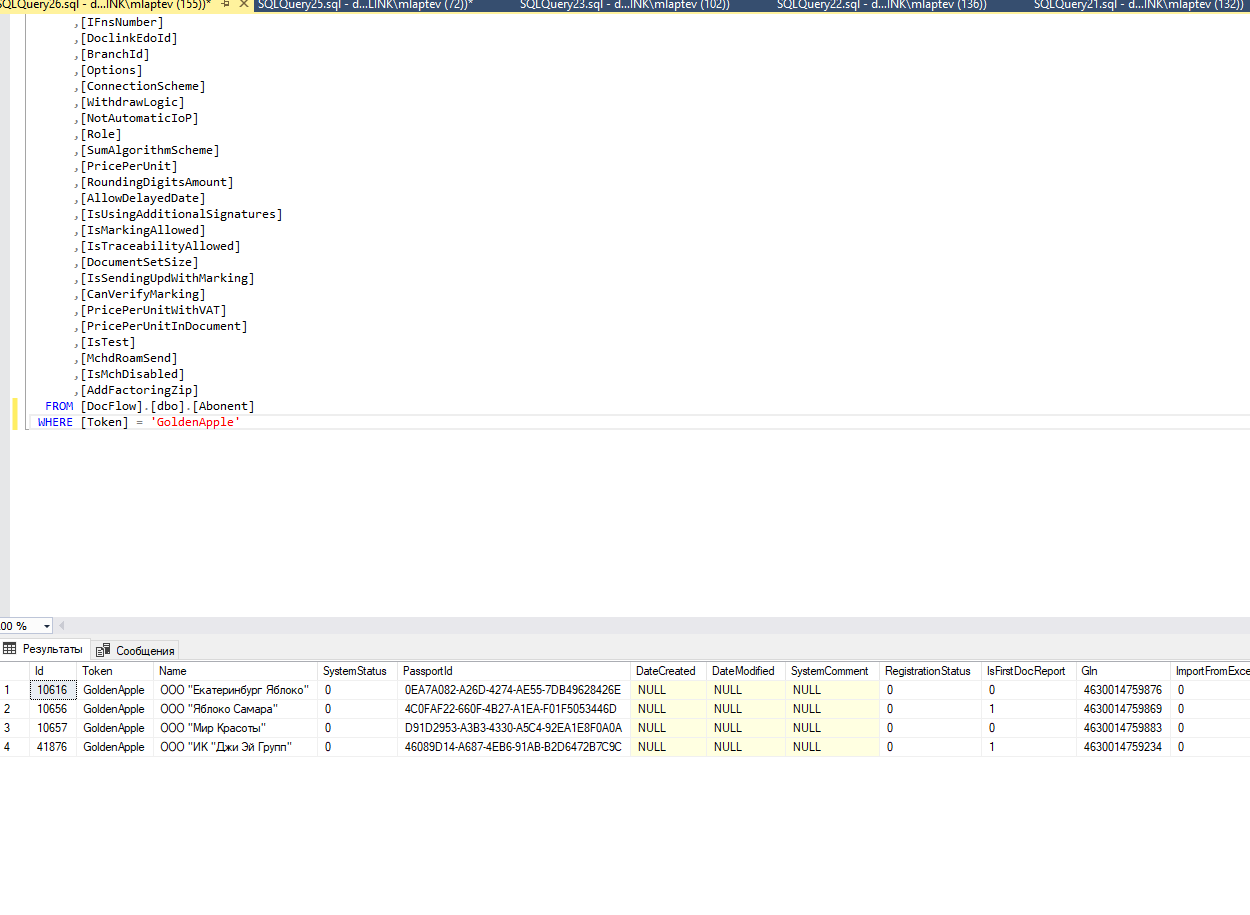
Task: Select result row 1 via its row header
Action: (15, 690)
